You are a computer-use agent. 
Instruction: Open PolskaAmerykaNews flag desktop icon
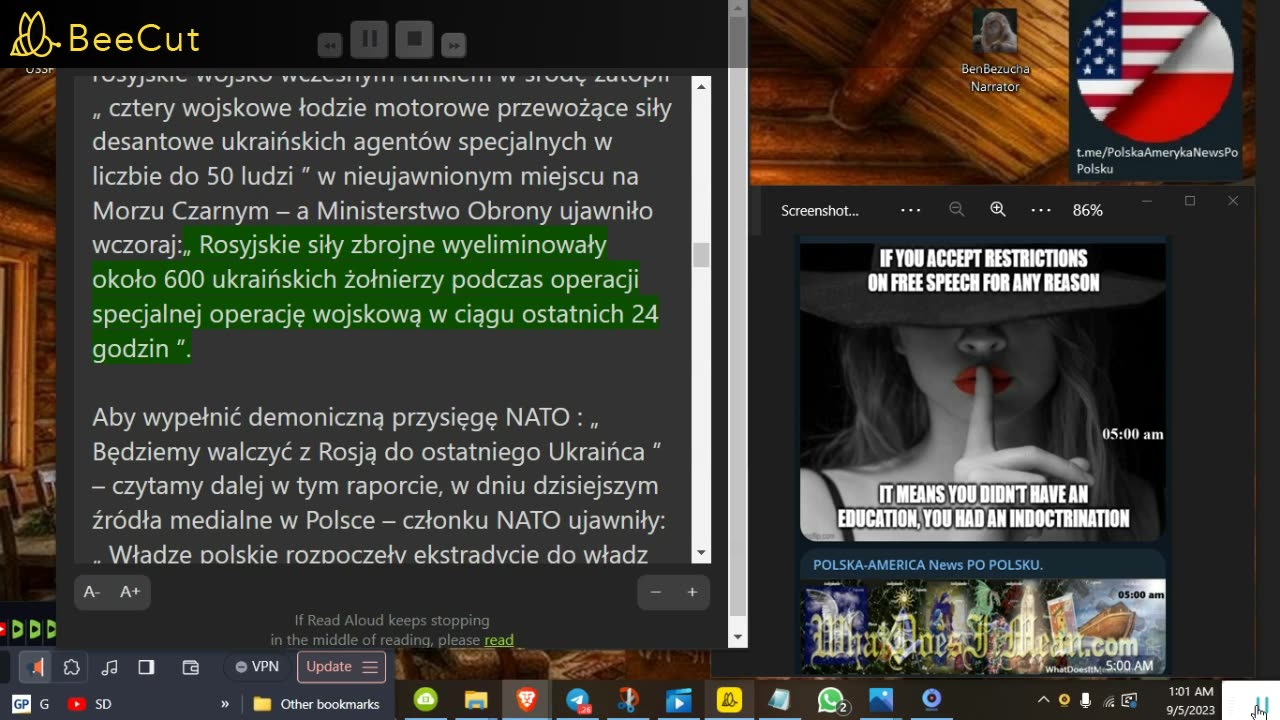(1156, 88)
